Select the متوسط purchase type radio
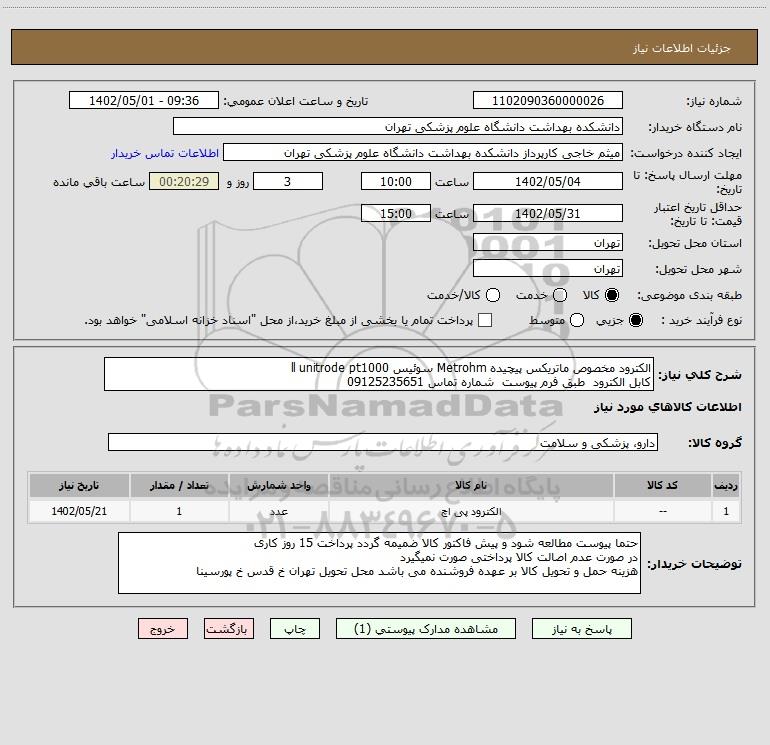The image size is (770, 745). pyautogui.click(x=577, y=320)
